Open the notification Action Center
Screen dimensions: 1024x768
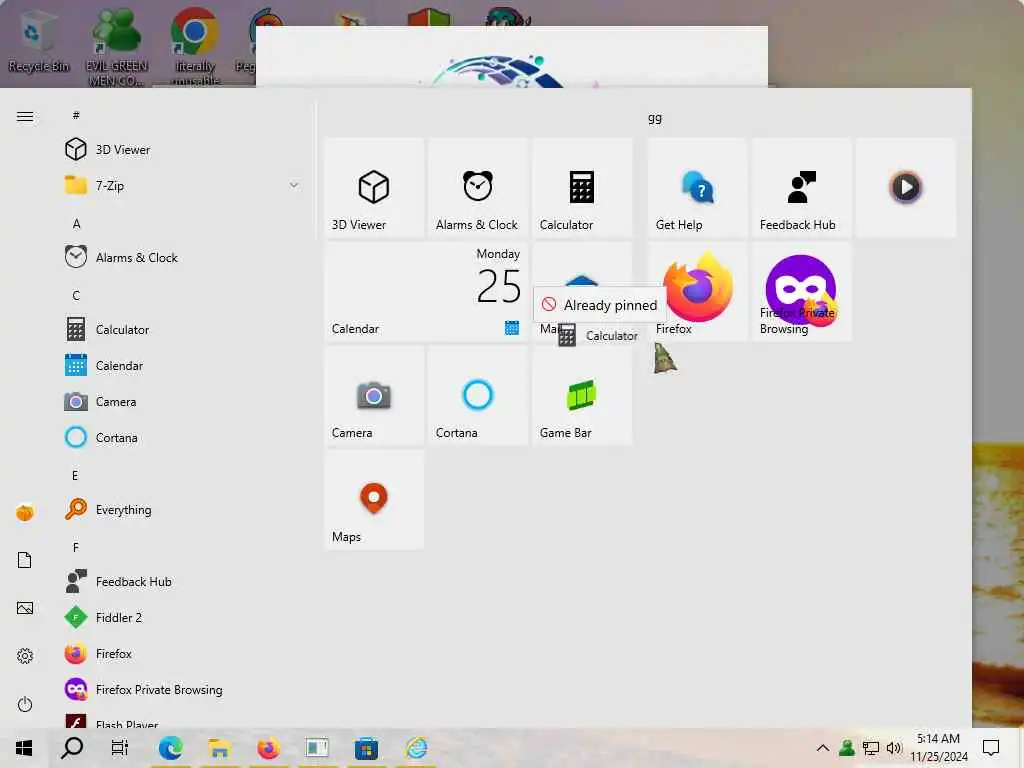991,748
